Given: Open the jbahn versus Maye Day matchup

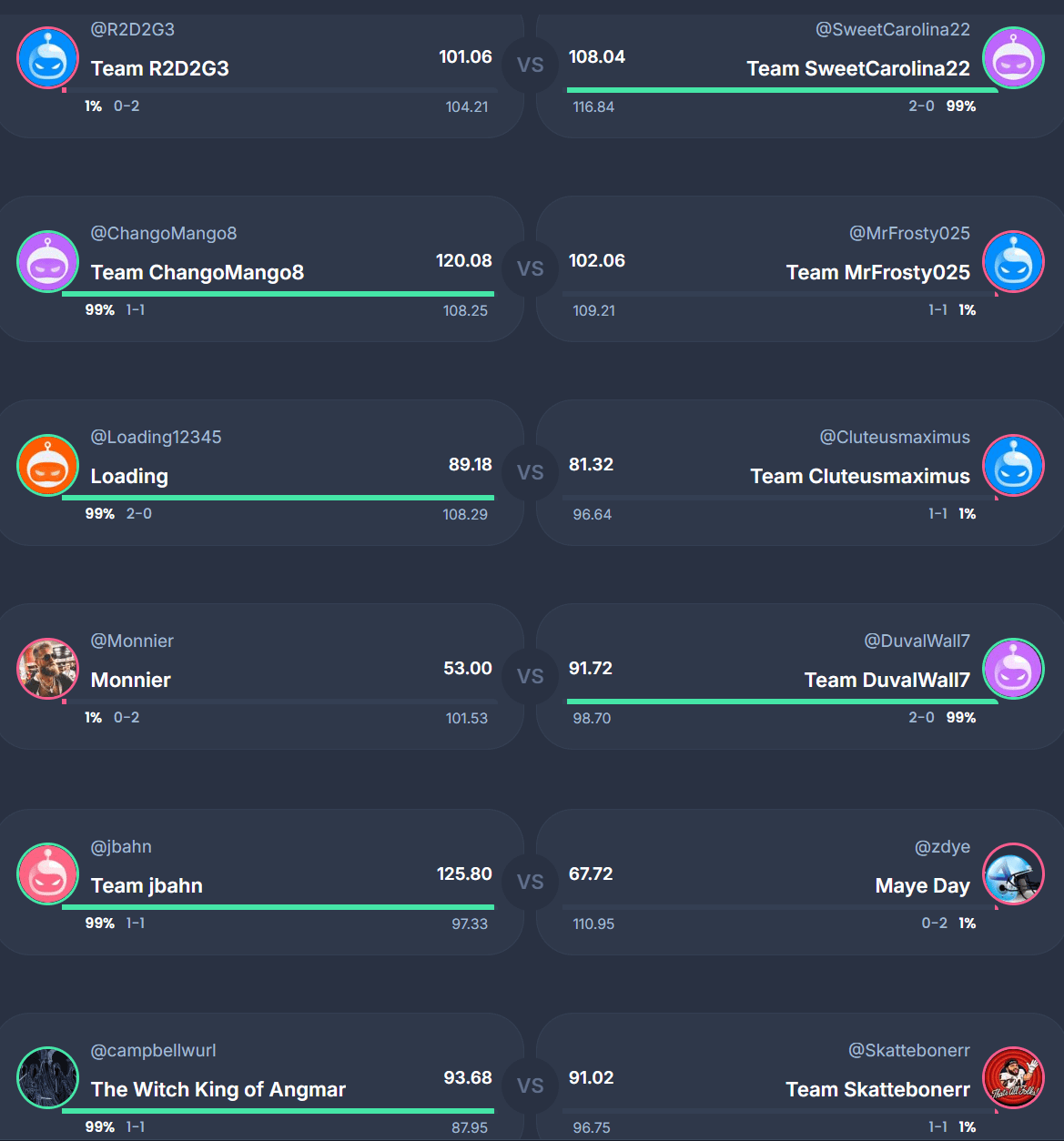Looking at the screenshot, I should pyautogui.click(x=531, y=883).
